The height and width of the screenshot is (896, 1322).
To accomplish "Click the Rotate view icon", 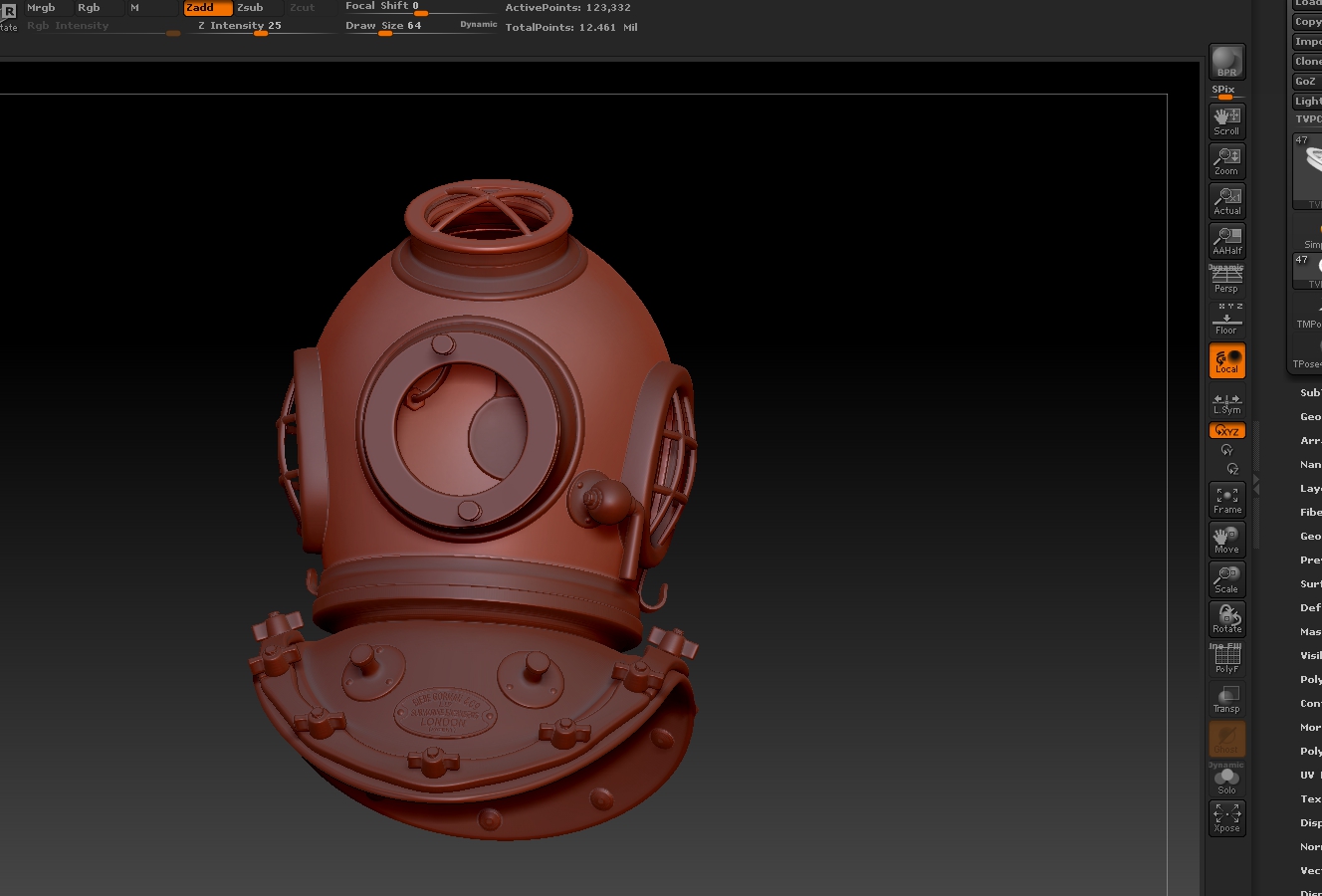I will (x=1226, y=619).
